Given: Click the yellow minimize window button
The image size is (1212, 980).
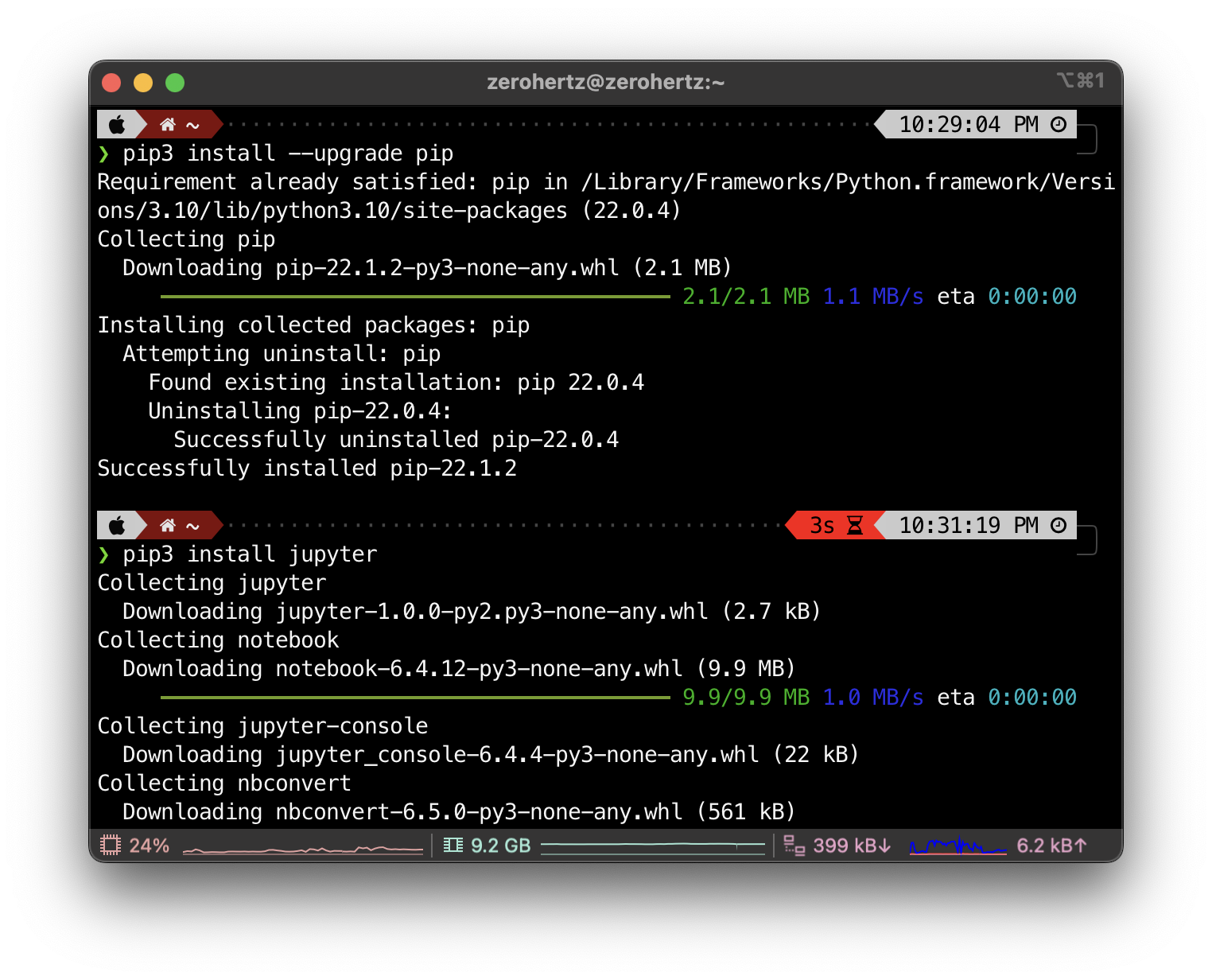Looking at the screenshot, I should click(143, 83).
